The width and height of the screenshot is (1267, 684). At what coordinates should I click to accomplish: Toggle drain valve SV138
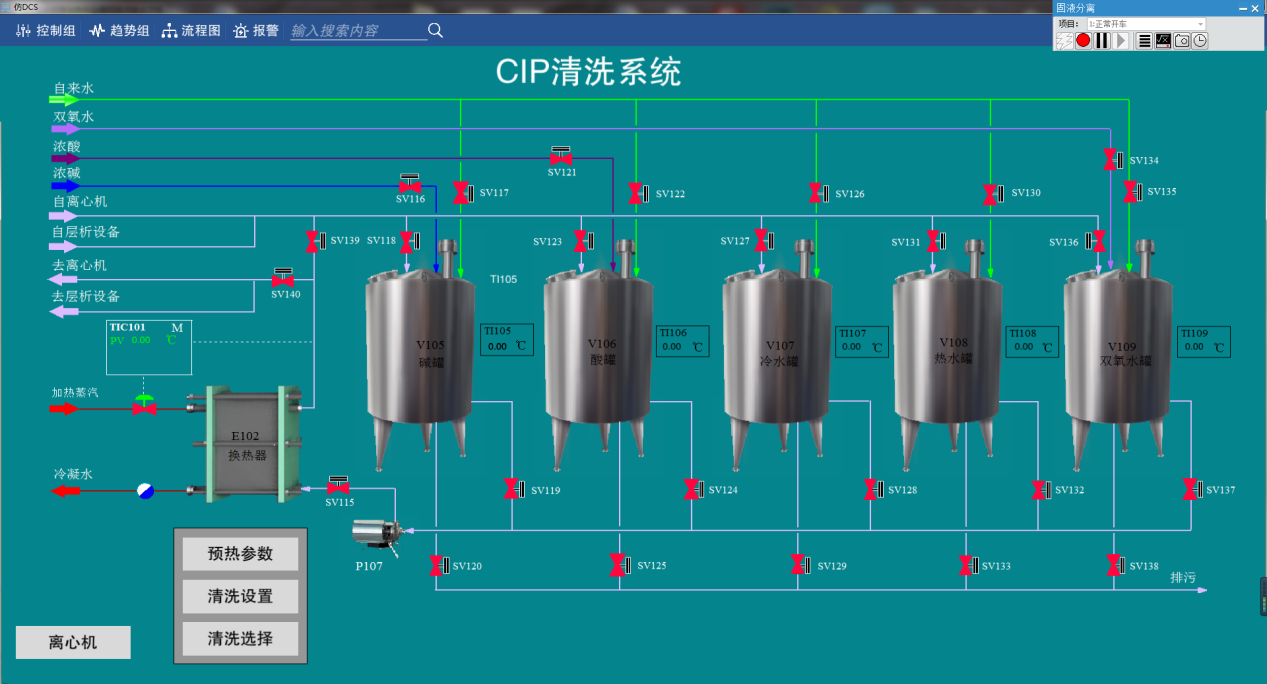point(1113,565)
